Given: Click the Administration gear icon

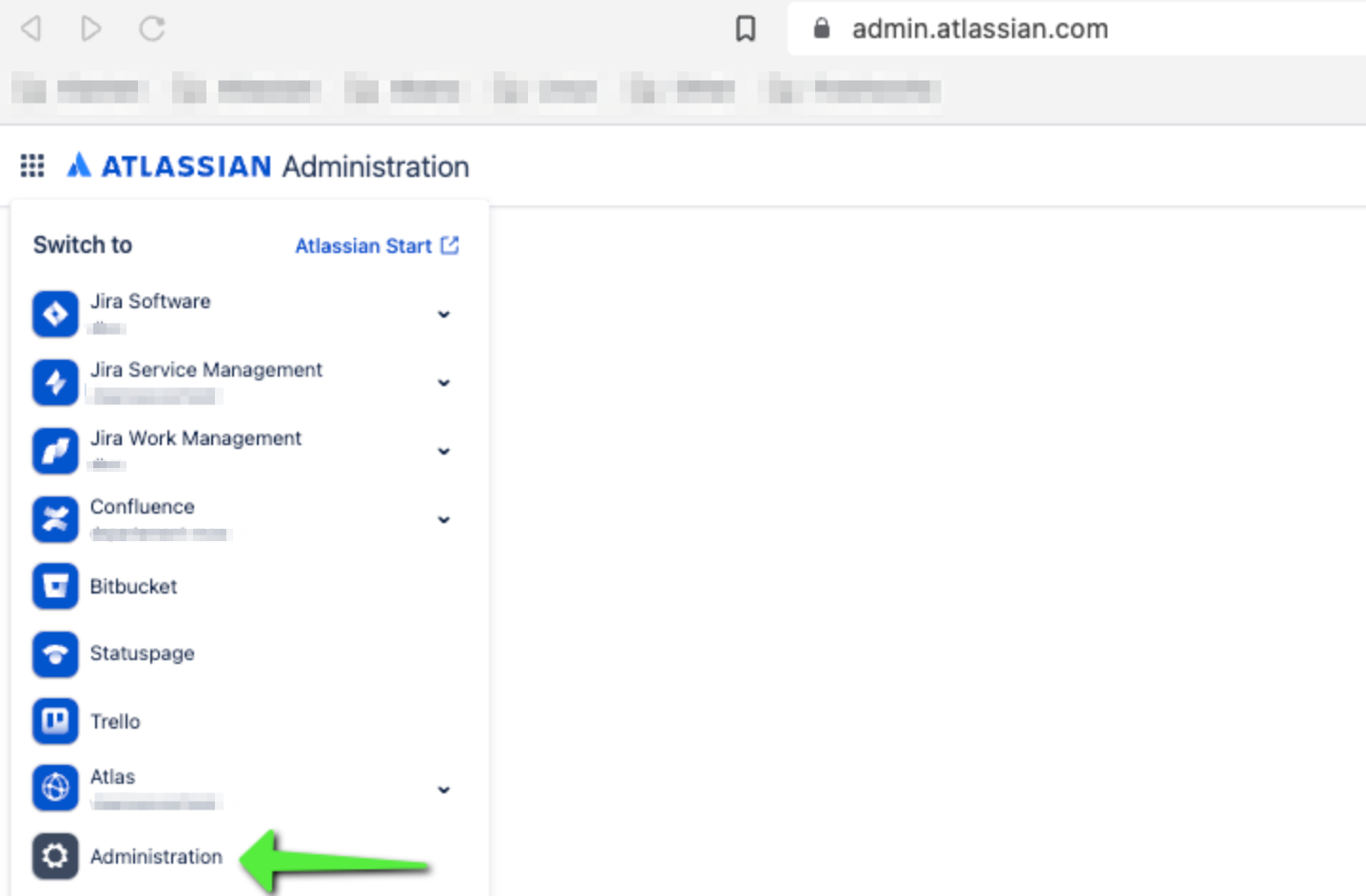Looking at the screenshot, I should click(55, 857).
